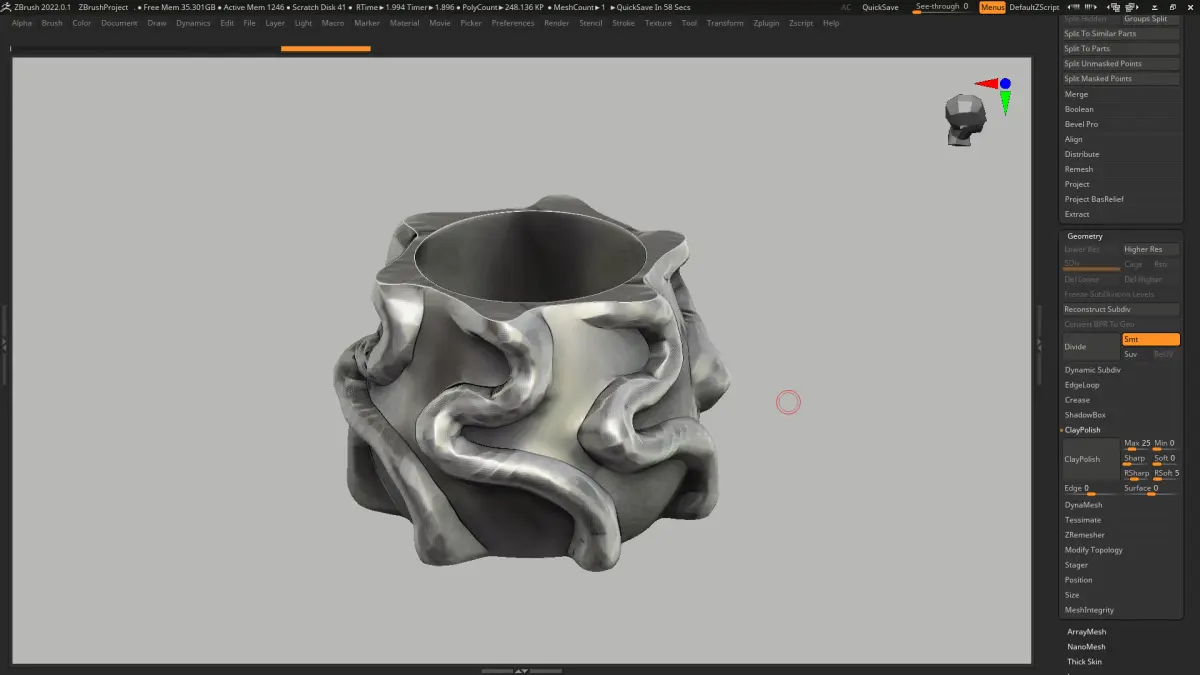This screenshot has width=1200, height=675.
Task: Toggle the AC button in top bar
Action: pyautogui.click(x=846, y=7)
